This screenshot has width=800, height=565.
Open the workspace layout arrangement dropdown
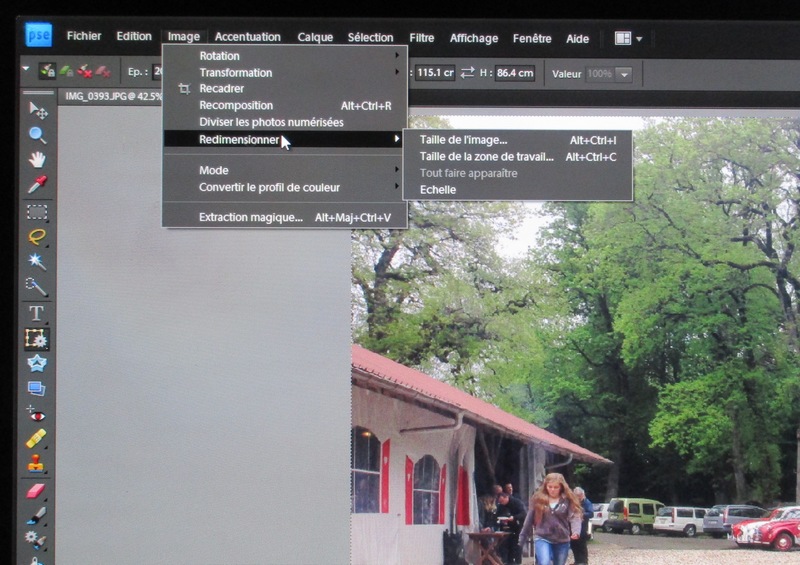tap(628, 38)
